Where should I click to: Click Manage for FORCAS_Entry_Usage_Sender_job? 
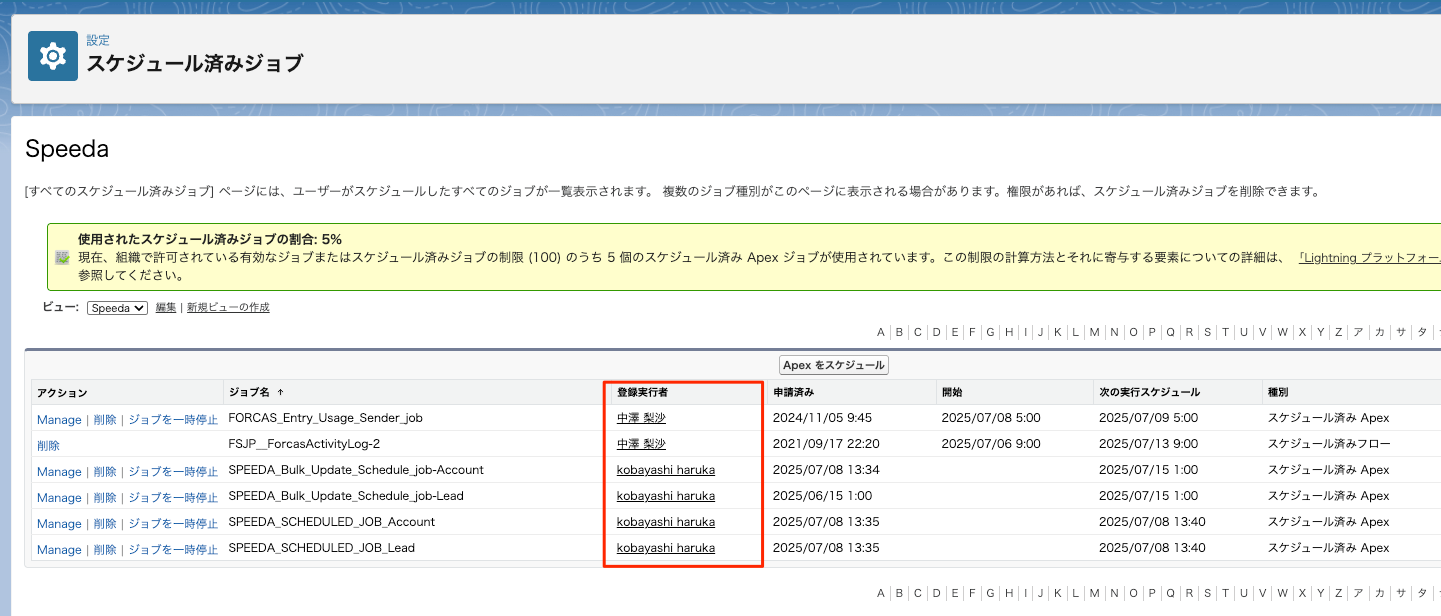pos(59,419)
